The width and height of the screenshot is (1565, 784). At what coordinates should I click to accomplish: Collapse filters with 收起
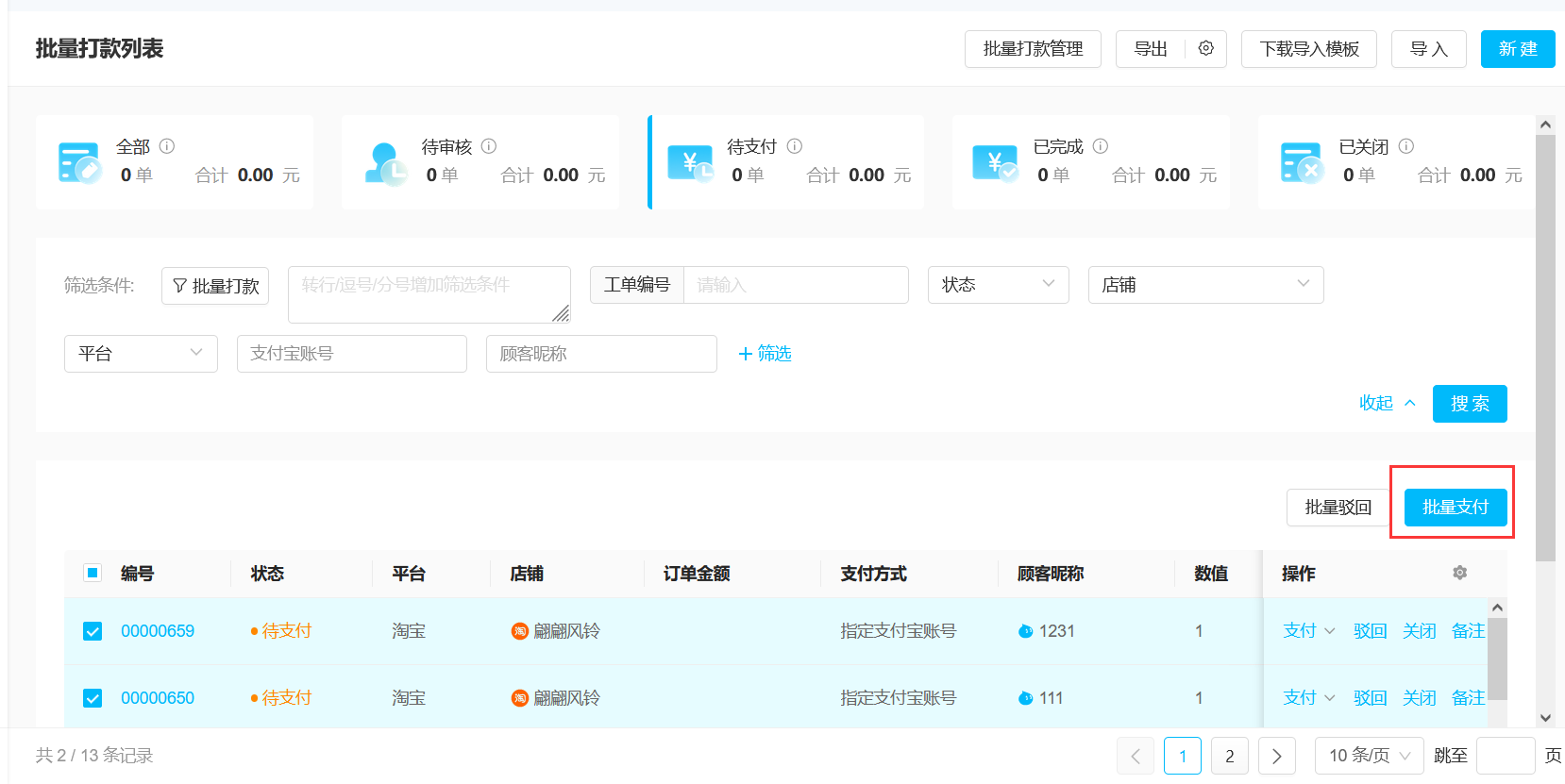[1388, 403]
